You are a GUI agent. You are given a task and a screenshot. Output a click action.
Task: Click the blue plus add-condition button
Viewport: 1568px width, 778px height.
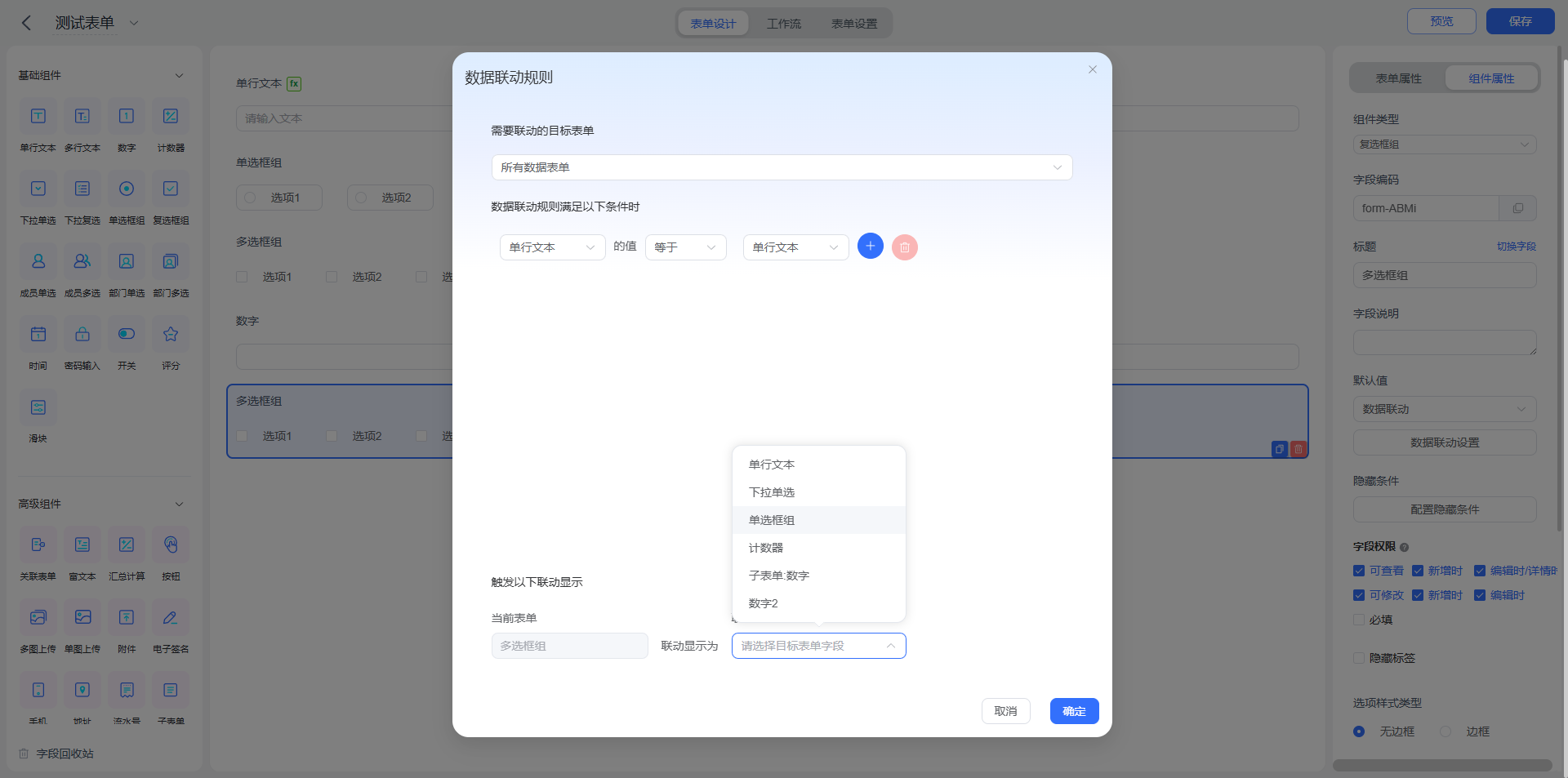pos(871,246)
